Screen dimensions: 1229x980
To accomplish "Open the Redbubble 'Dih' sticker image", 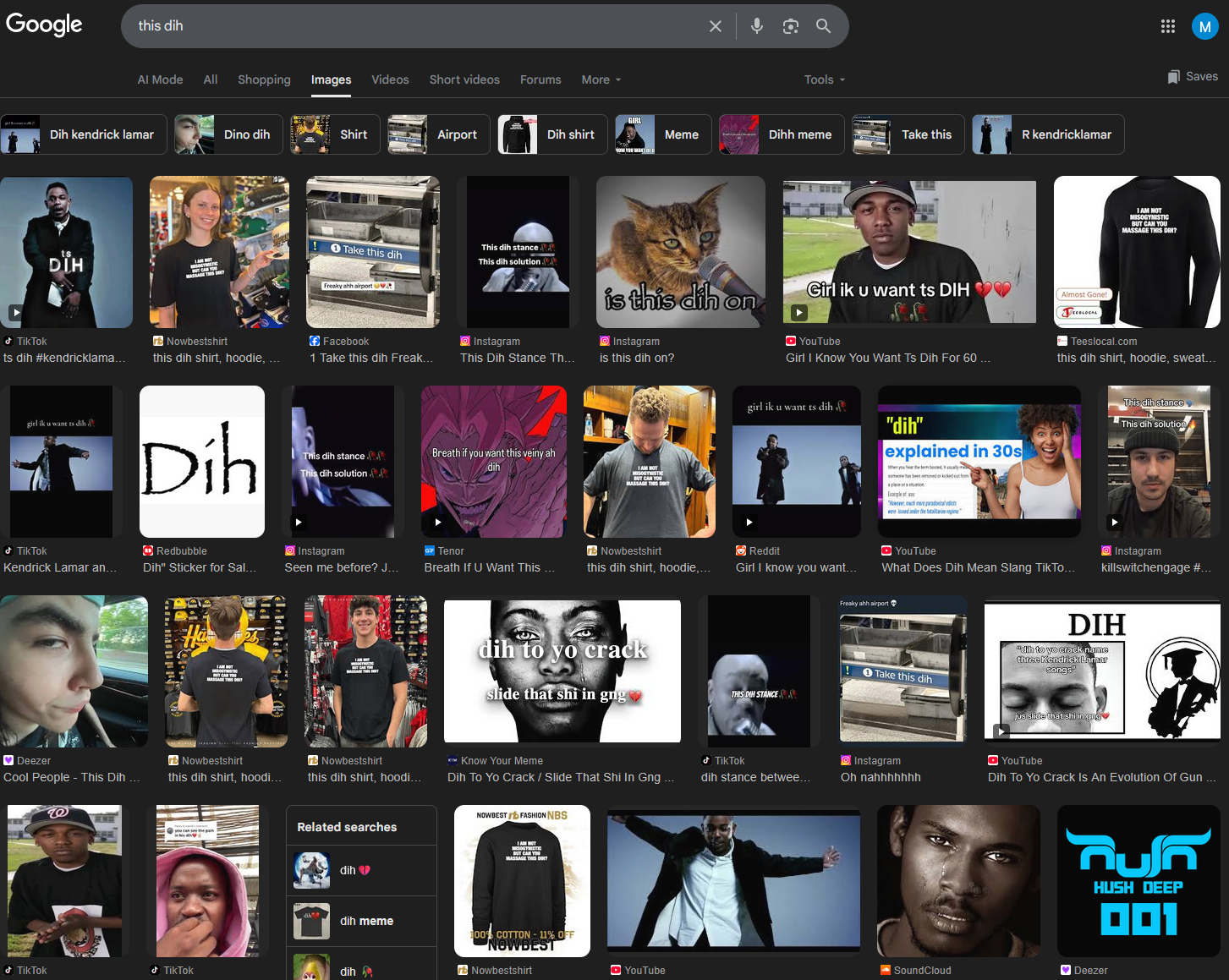I will (202, 462).
